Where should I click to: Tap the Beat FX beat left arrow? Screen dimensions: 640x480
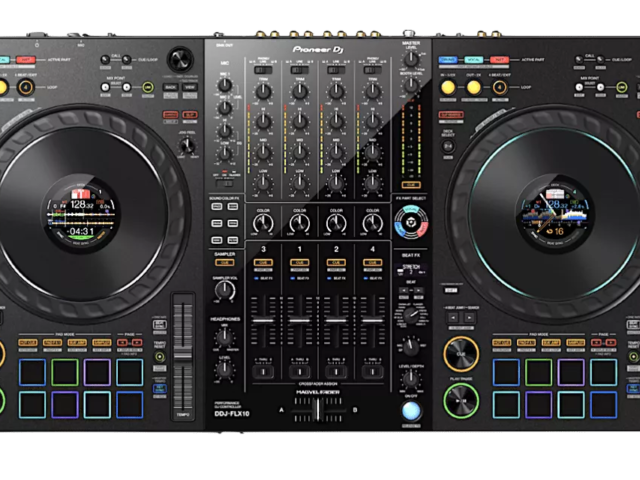(x=403, y=290)
